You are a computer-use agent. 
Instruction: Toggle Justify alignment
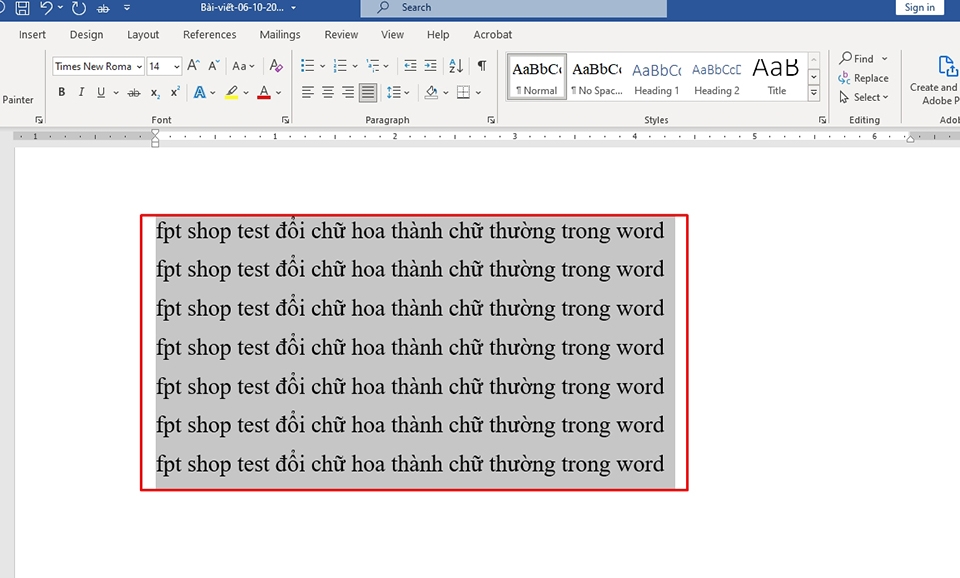point(368,92)
